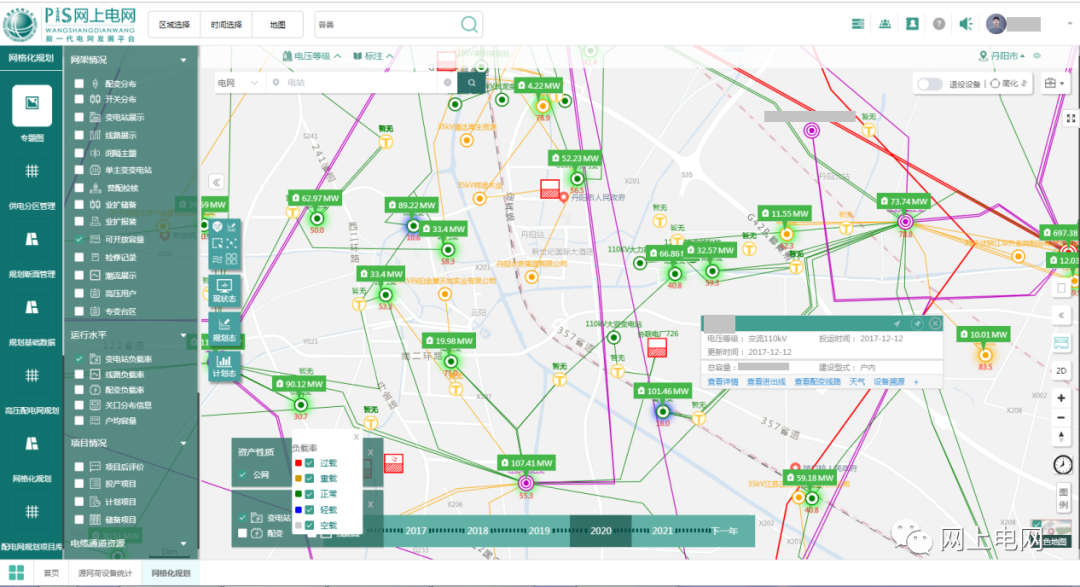Open the 图例 legend button
This screenshot has height=587, width=1080.
(x=1063, y=497)
